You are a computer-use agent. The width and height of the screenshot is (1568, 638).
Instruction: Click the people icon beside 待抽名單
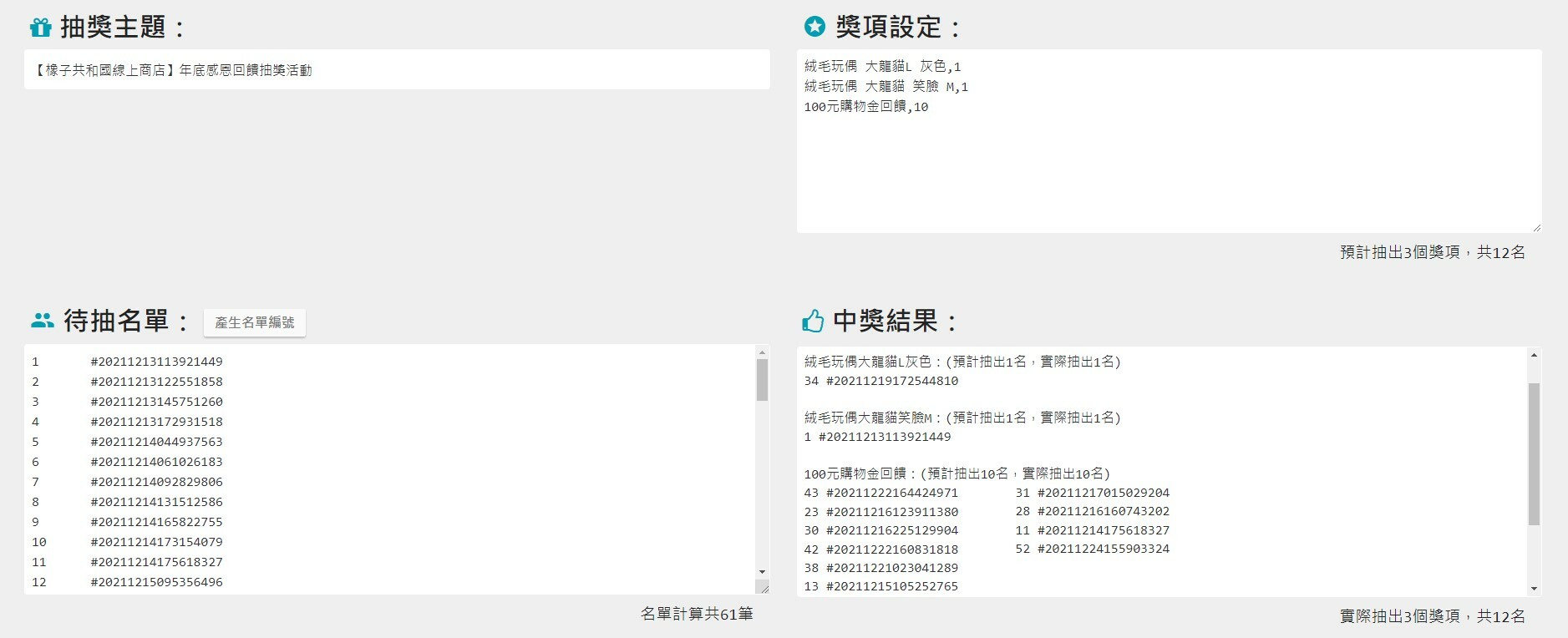point(42,321)
